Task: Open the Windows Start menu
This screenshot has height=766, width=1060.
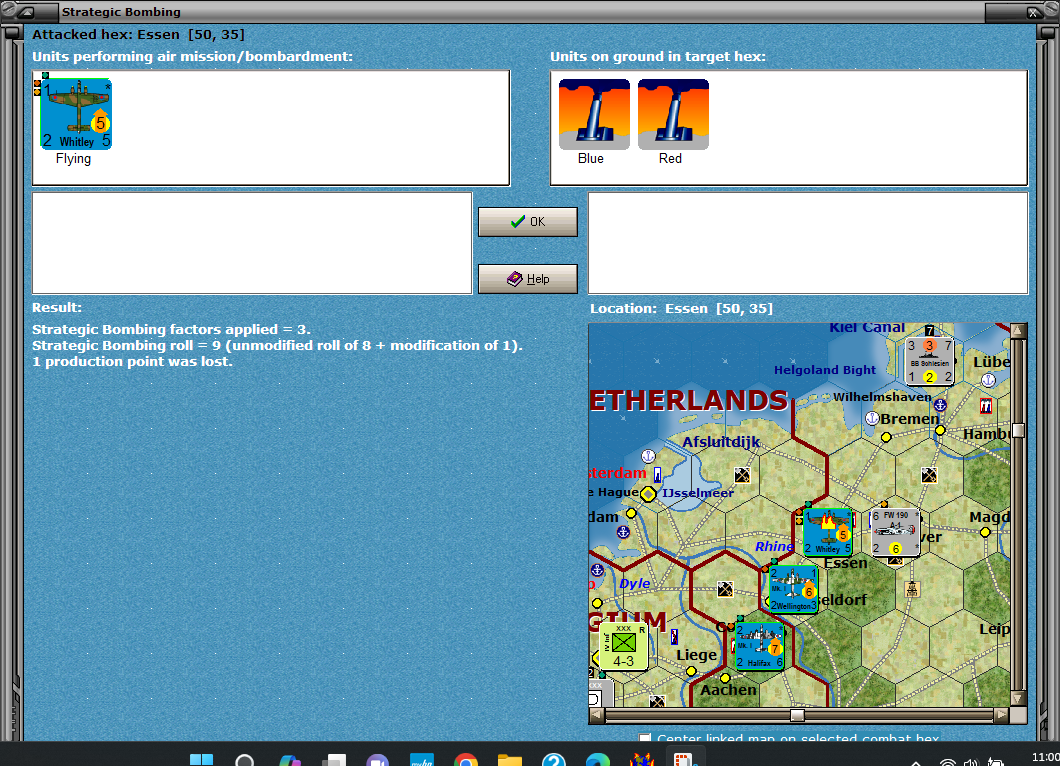Action: [201, 760]
